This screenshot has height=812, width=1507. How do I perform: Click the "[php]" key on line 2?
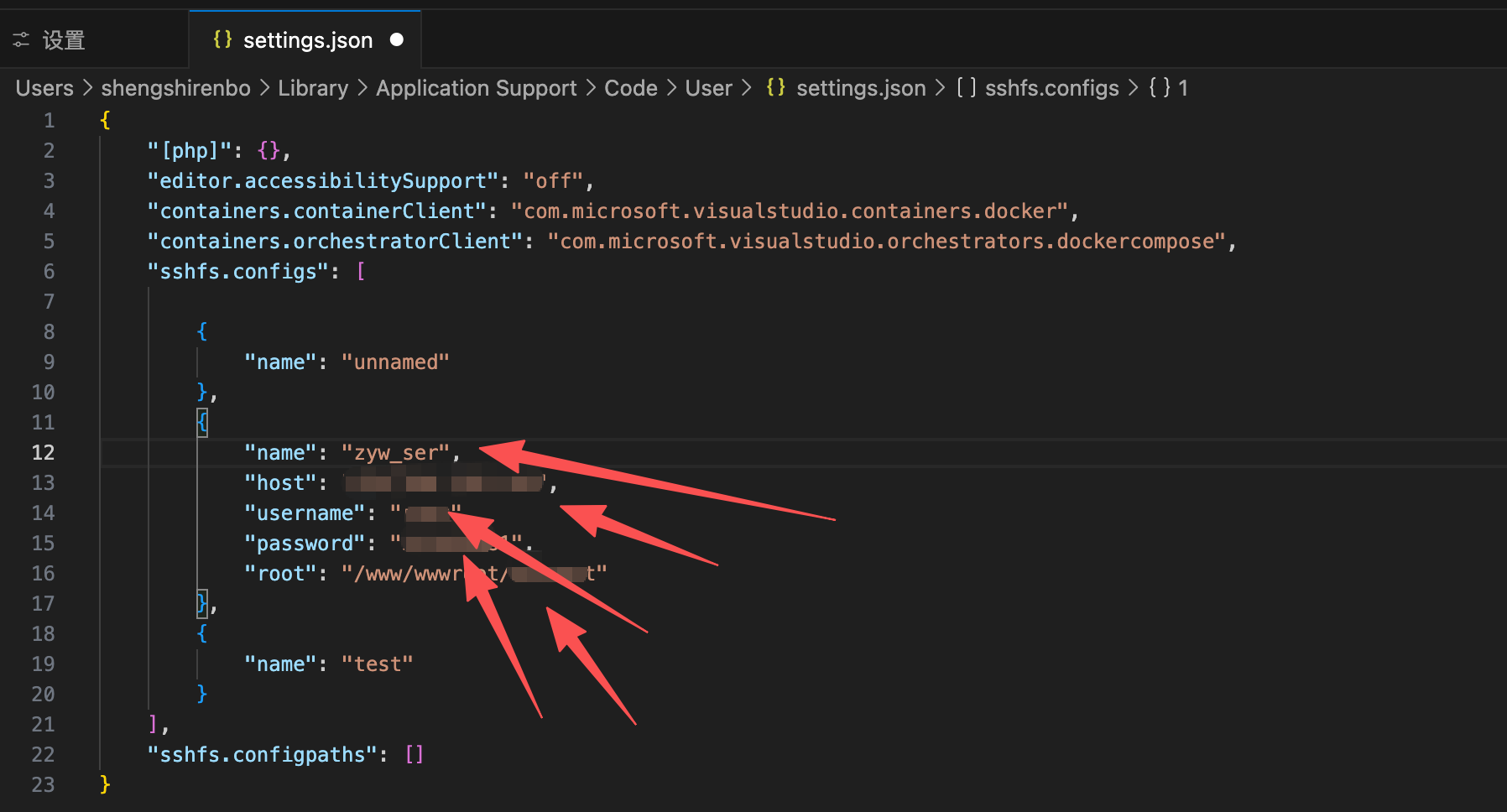[x=190, y=151]
